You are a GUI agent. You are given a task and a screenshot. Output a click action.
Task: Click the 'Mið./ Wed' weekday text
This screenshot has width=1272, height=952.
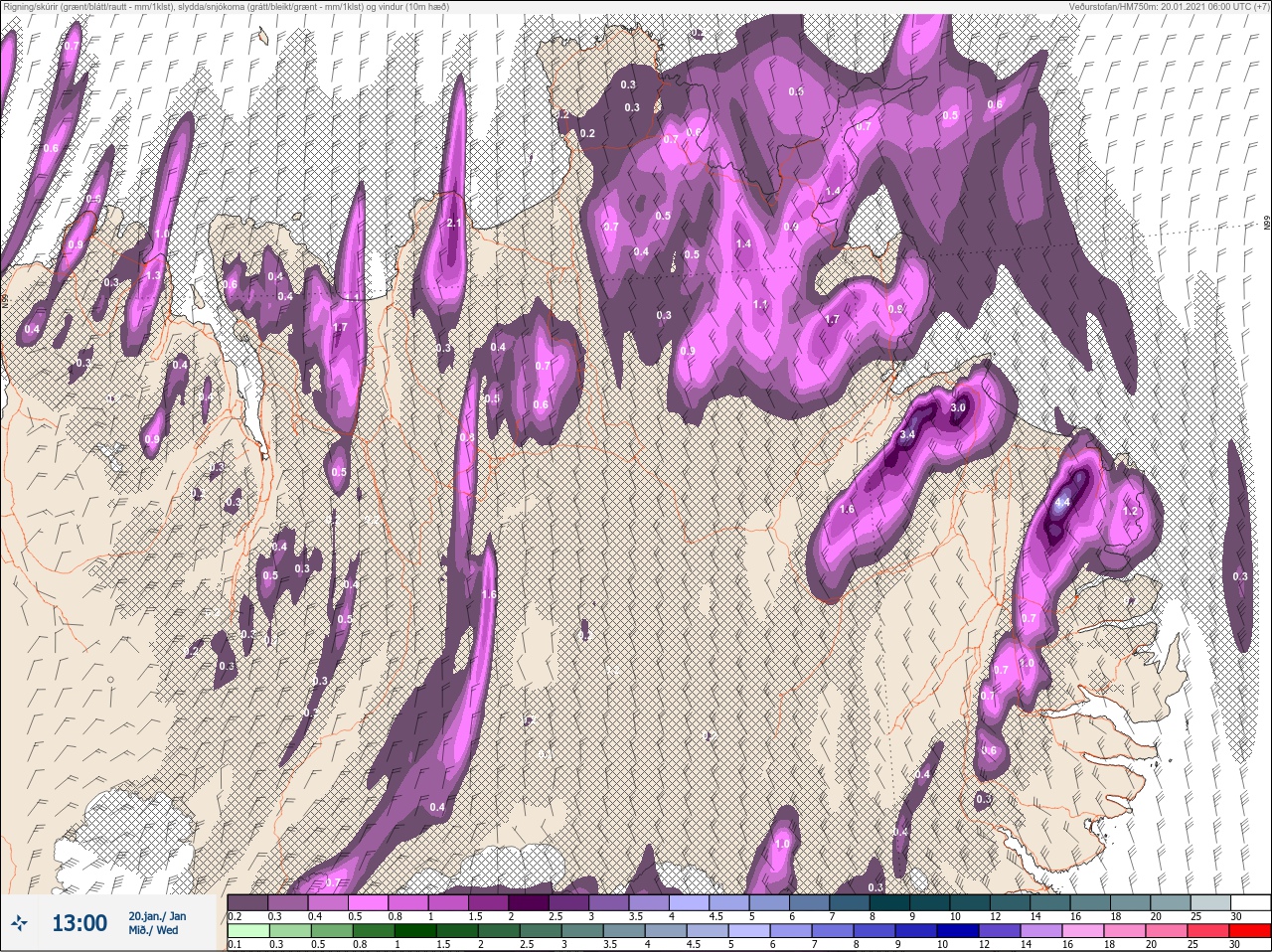tap(153, 930)
